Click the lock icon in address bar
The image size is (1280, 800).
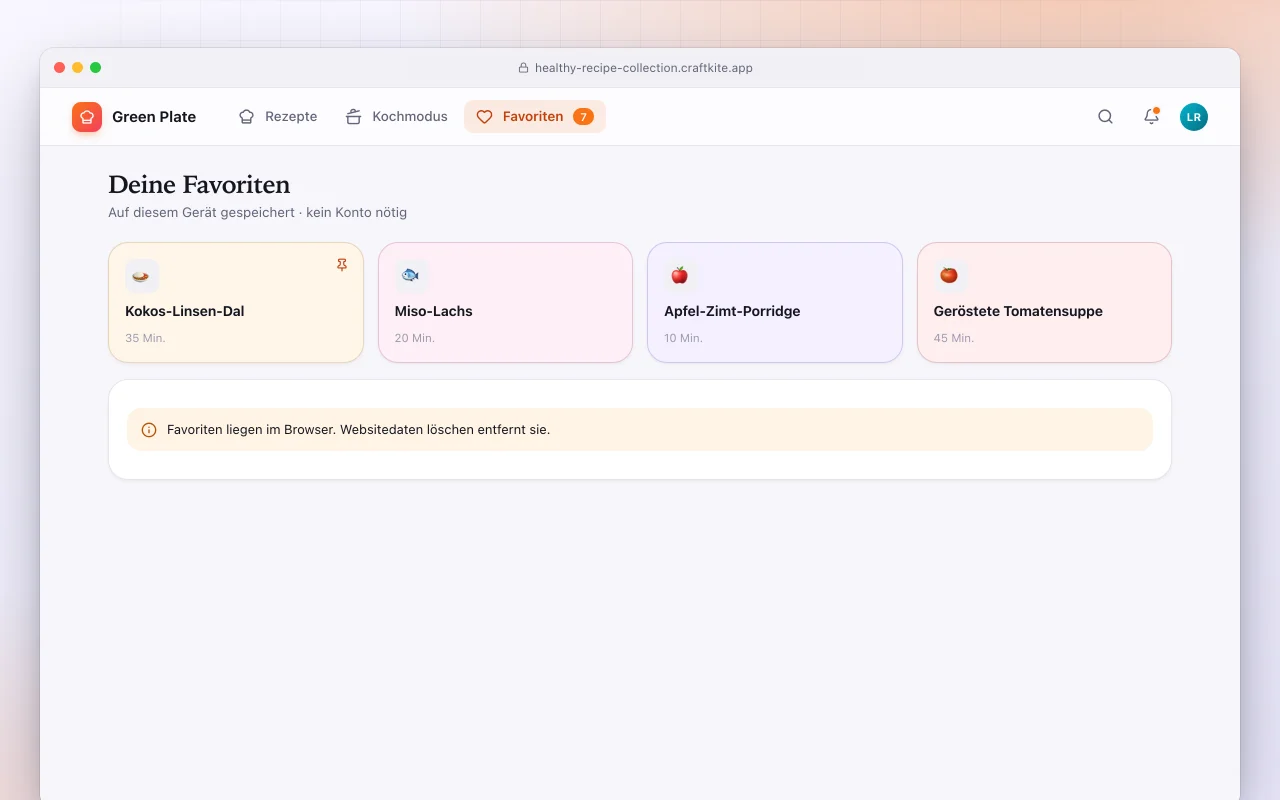(523, 68)
